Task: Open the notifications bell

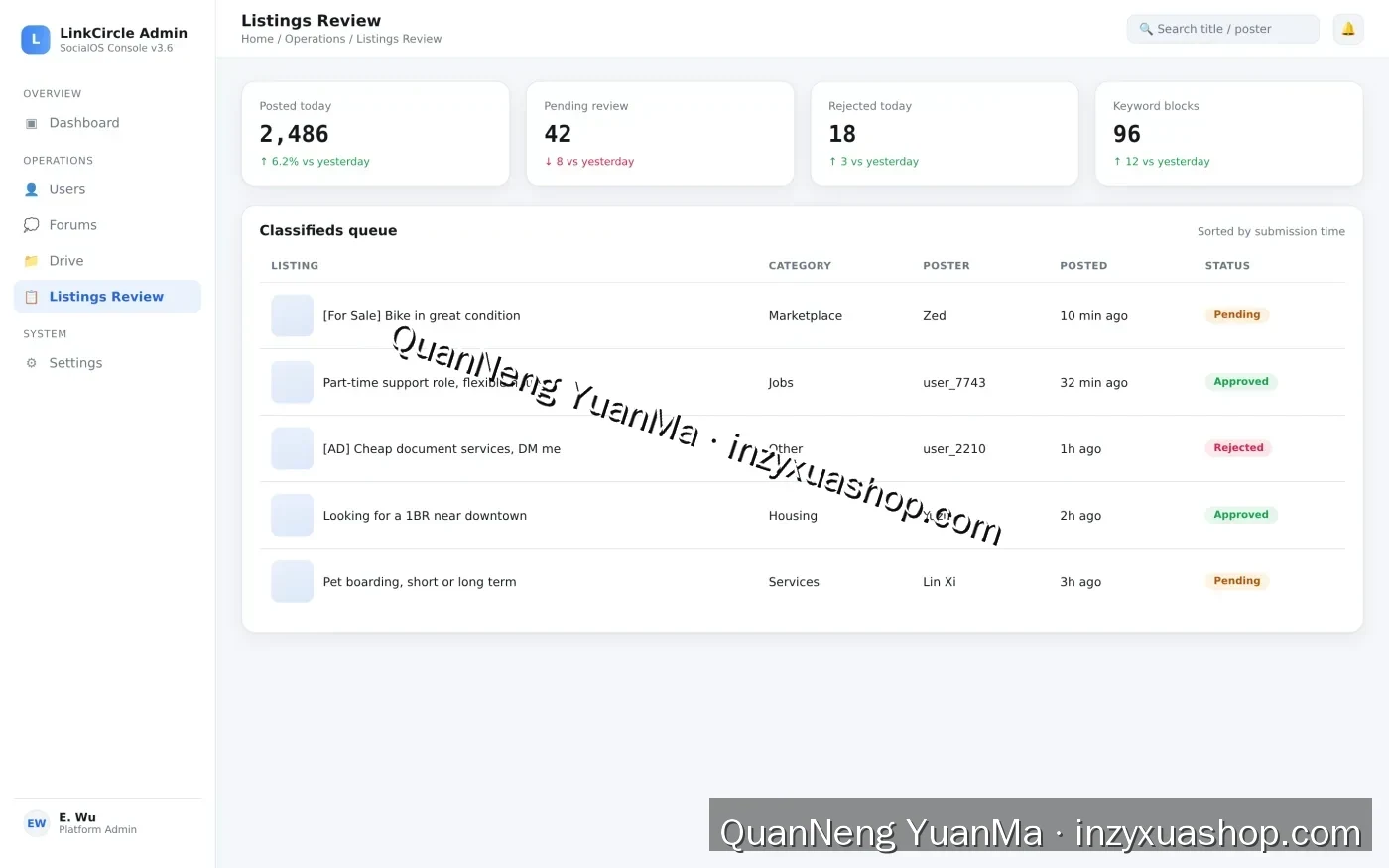Action: (x=1348, y=29)
